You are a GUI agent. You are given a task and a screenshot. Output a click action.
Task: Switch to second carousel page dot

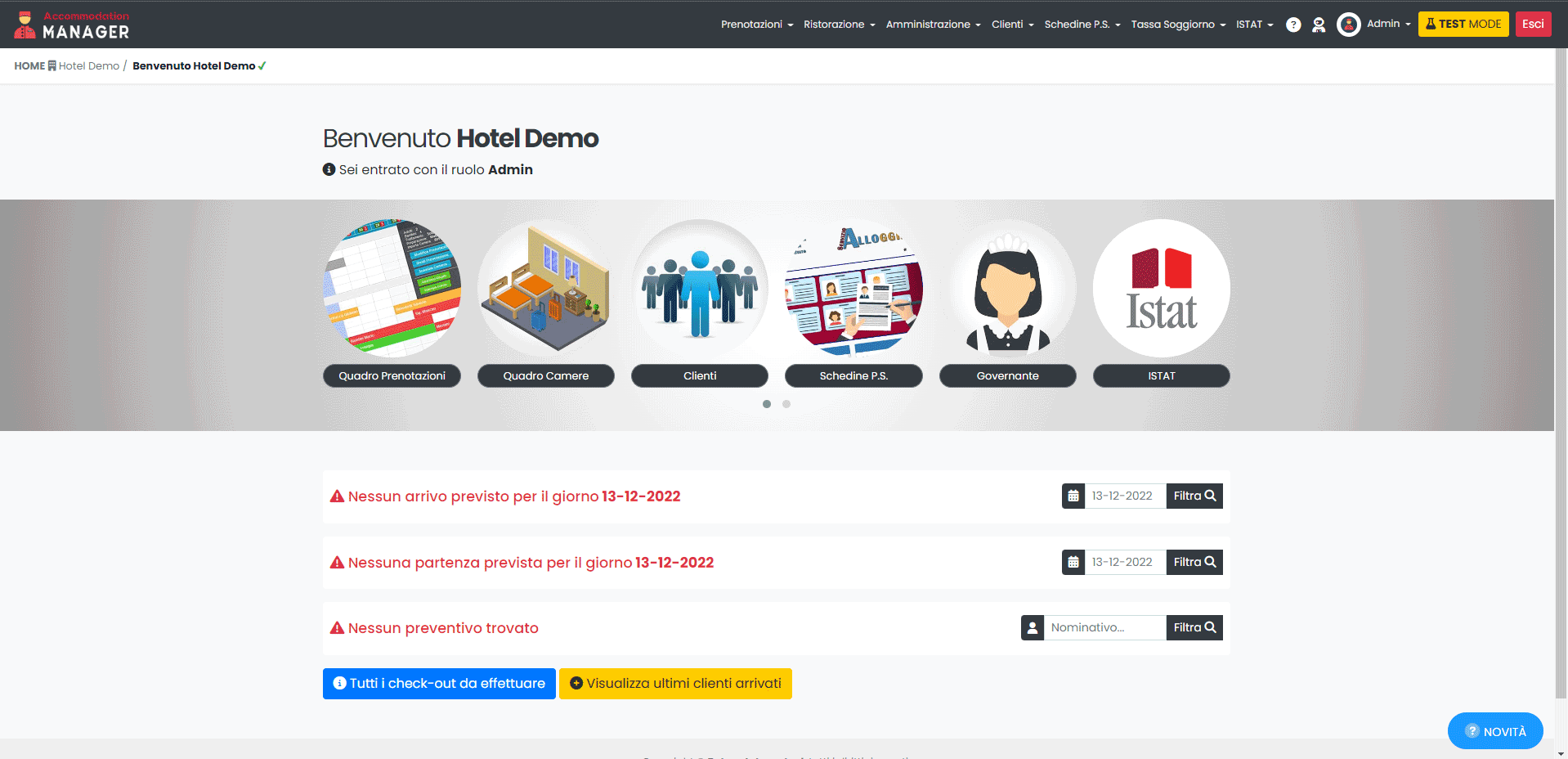pos(786,404)
